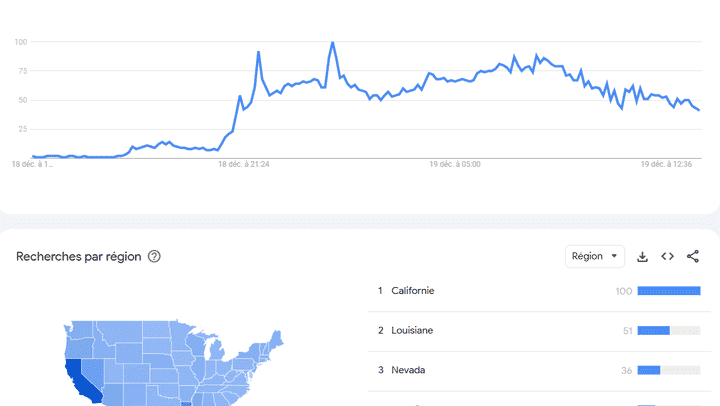
Task: Click the Louisiane interest bar
Action: pos(668,331)
